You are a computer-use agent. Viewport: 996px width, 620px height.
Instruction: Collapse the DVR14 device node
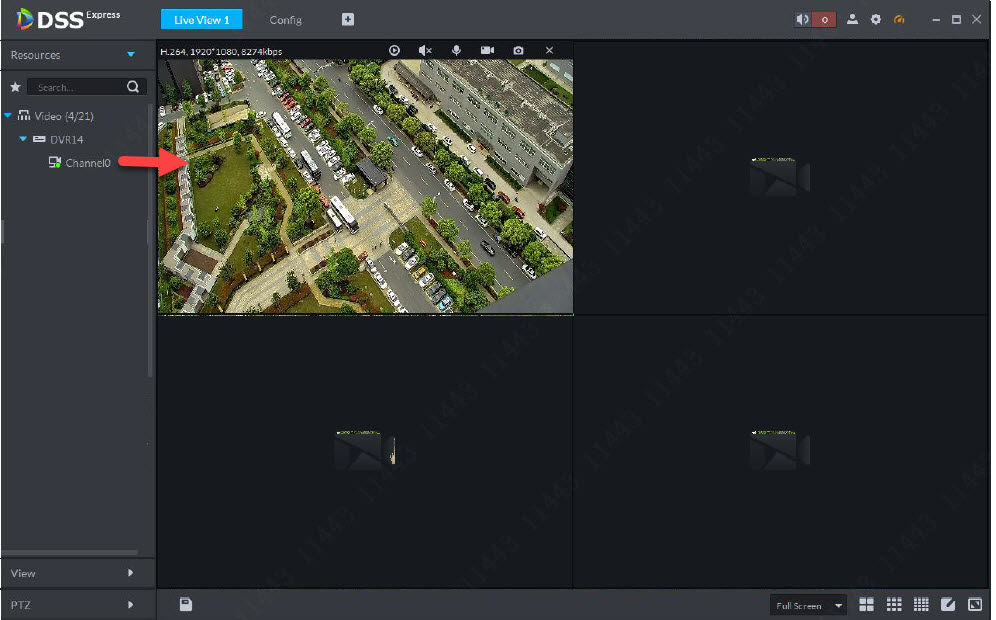pos(23,139)
